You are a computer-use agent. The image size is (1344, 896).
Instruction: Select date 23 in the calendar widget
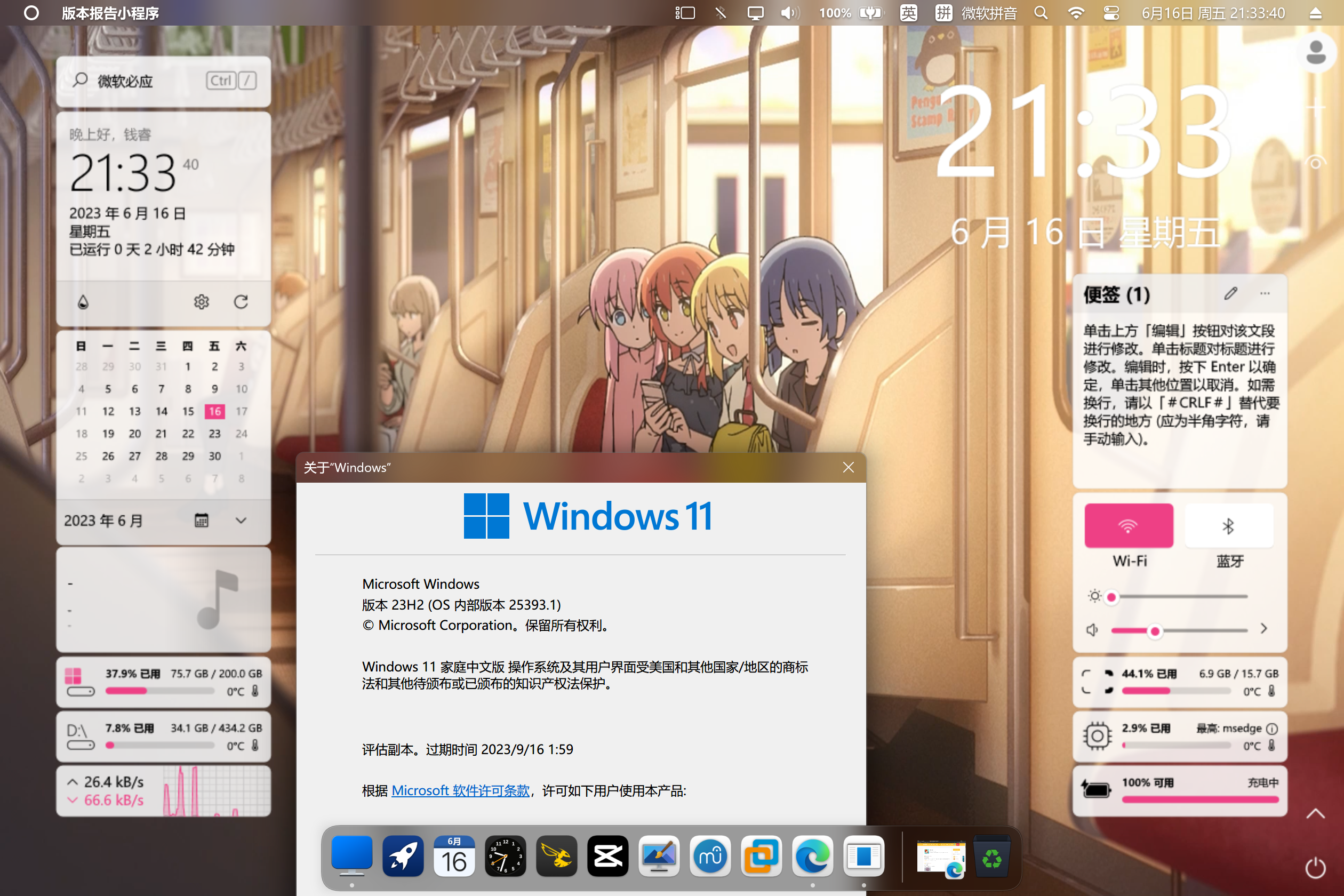215,434
